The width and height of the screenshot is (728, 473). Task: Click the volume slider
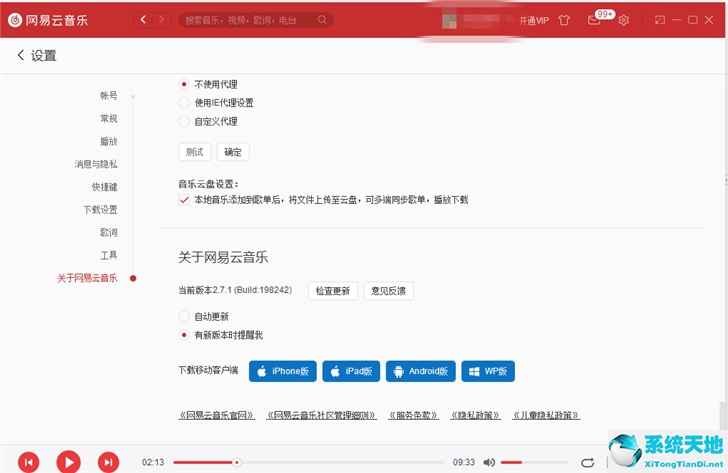(x=534, y=462)
